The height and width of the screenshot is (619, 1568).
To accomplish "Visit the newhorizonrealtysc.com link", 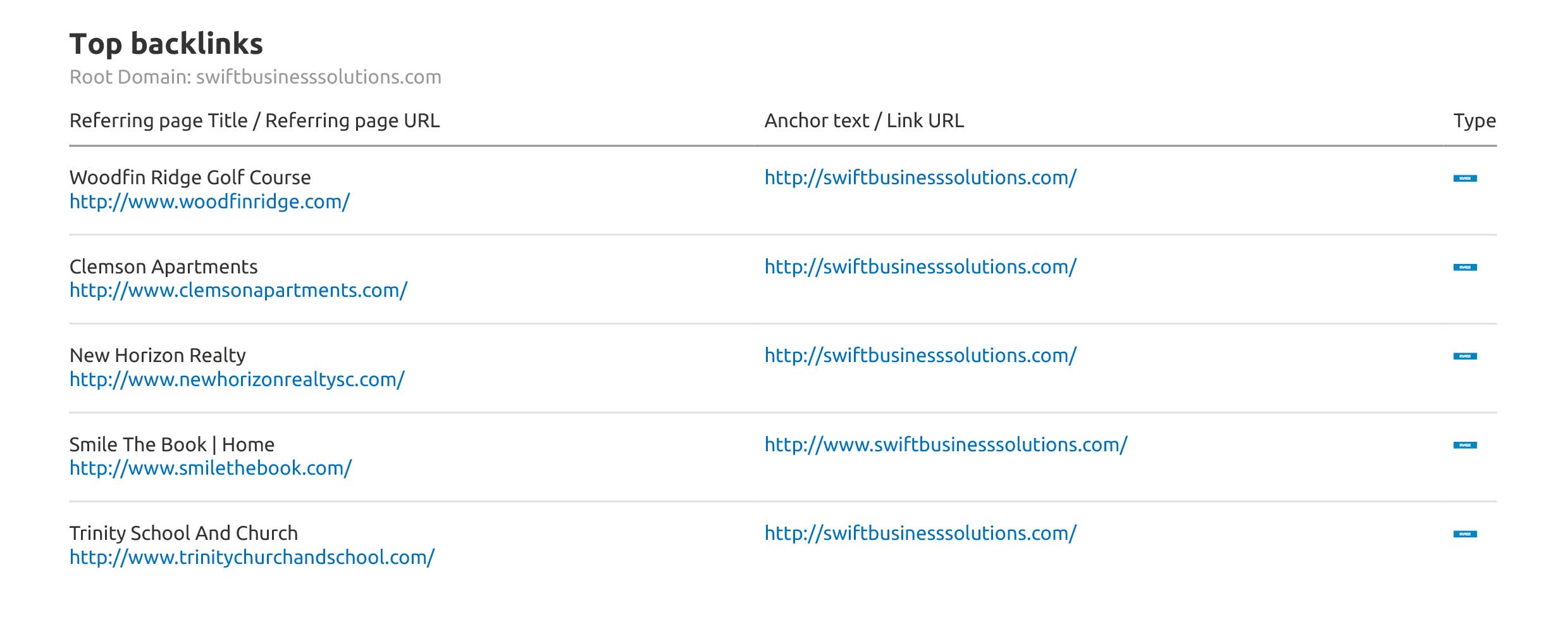I will pos(237,380).
